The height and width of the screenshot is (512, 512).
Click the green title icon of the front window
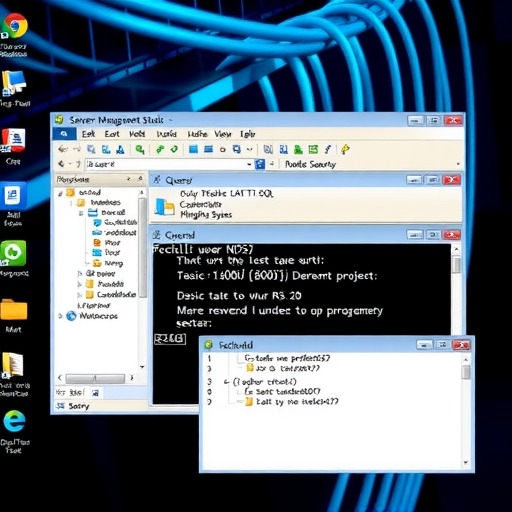pyautogui.click(x=209, y=345)
